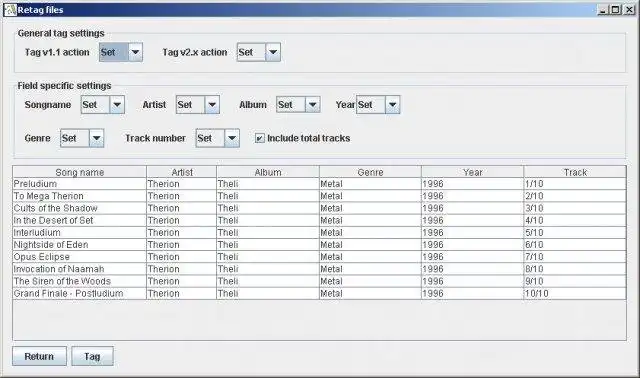
Task: Click the 1996 year cell in To Mega Therion row
Action: [x=473, y=196]
